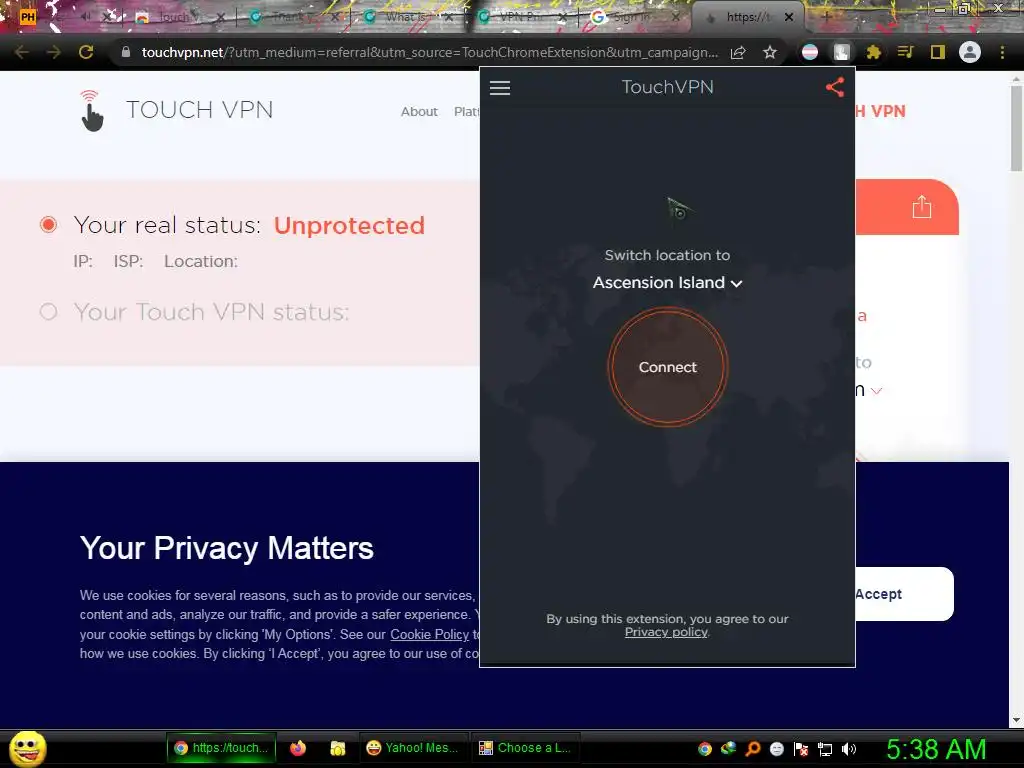Click the speaker volume tray icon

click(849, 749)
